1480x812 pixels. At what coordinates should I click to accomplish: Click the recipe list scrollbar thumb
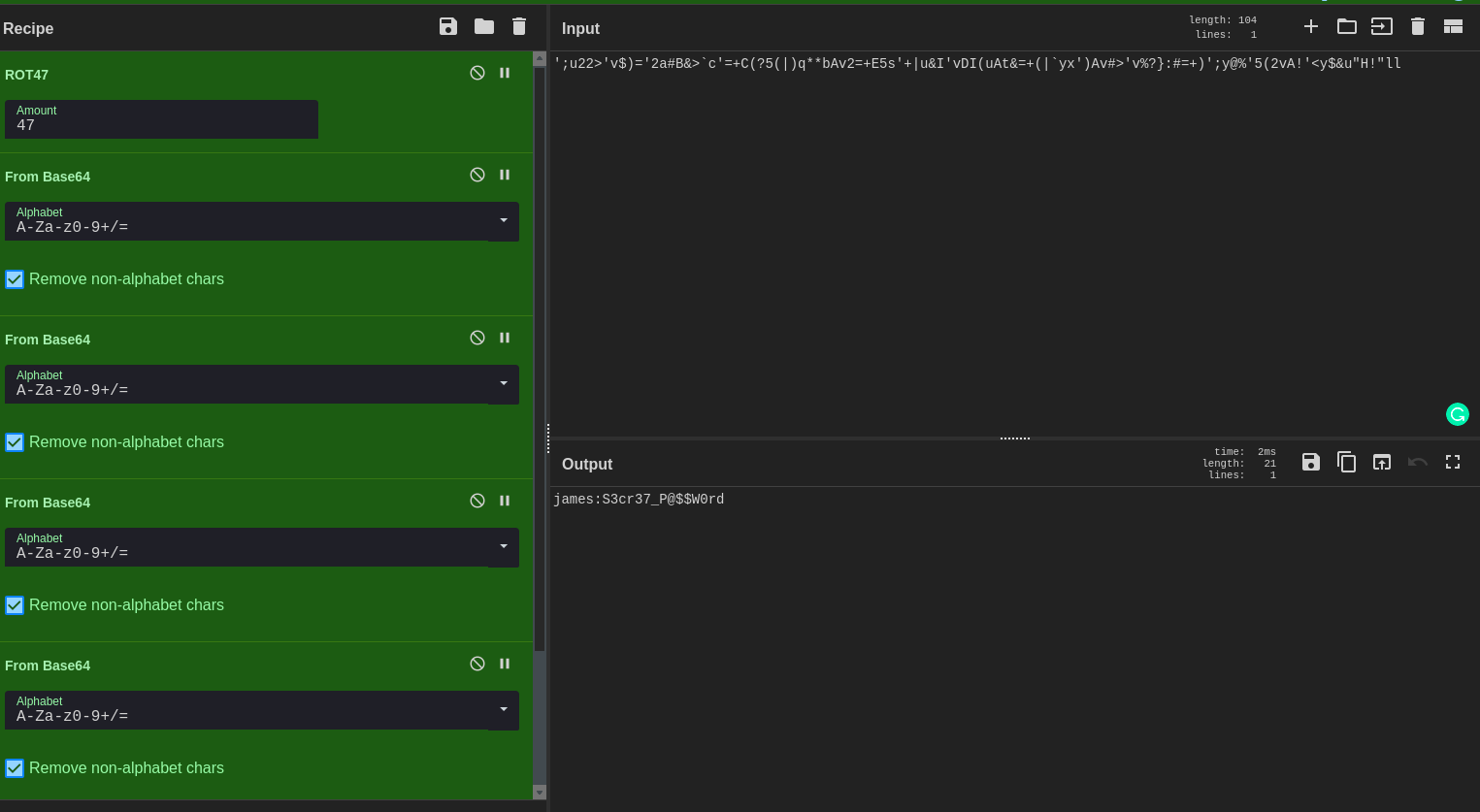[x=540, y=358]
